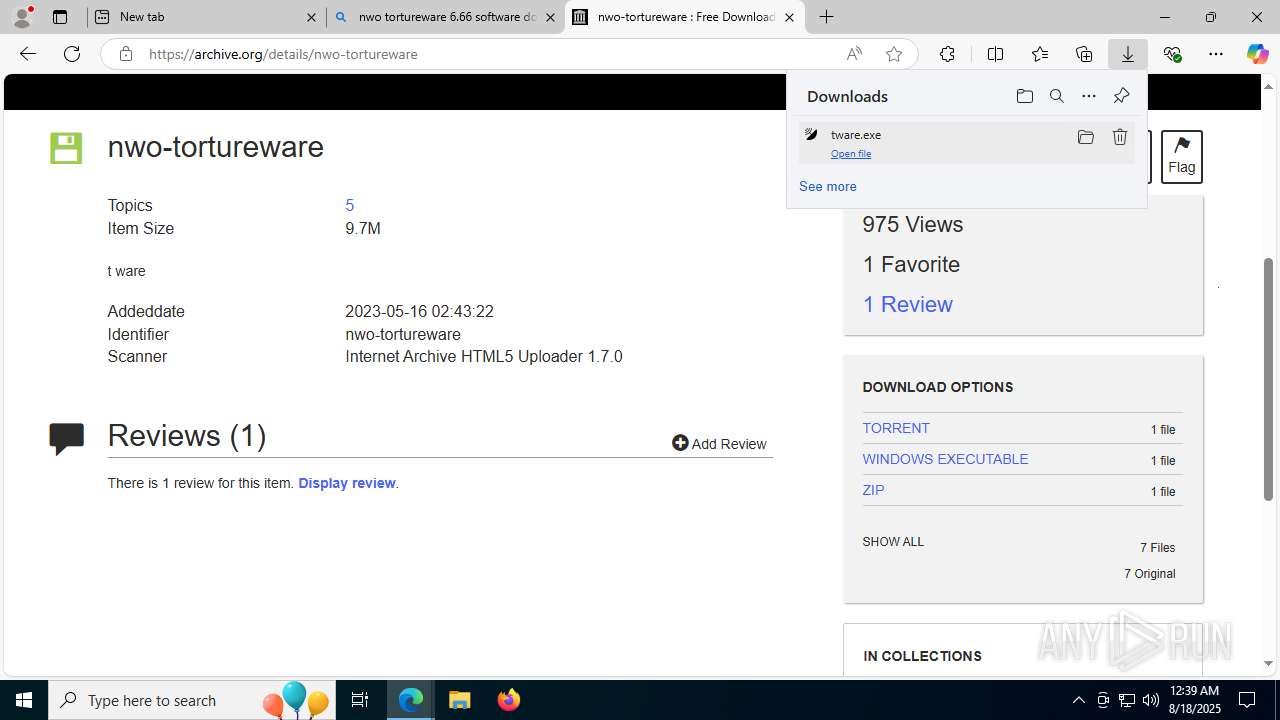Pin the Downloads panel
1280x720 pixels.
[1121, 96]
